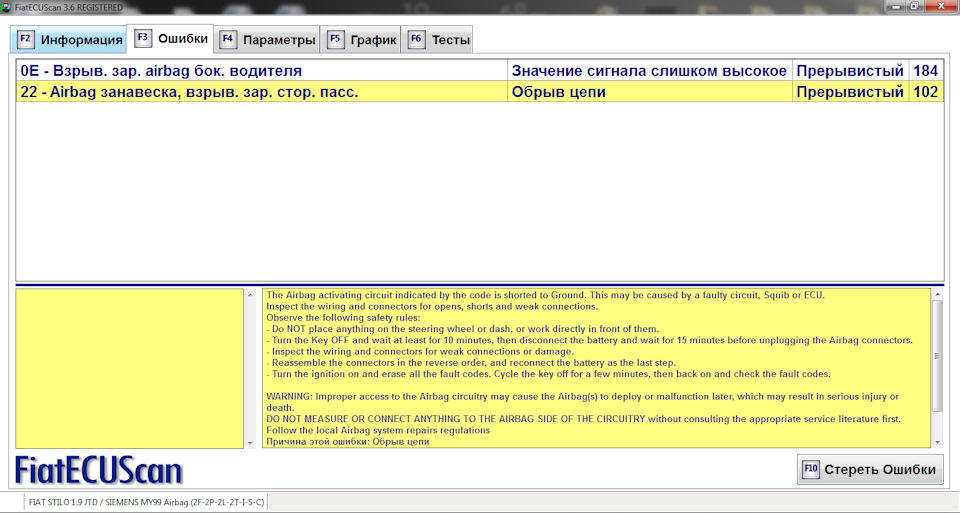Close the FiatECUScan window
The image size is (960, 513).
941,6
